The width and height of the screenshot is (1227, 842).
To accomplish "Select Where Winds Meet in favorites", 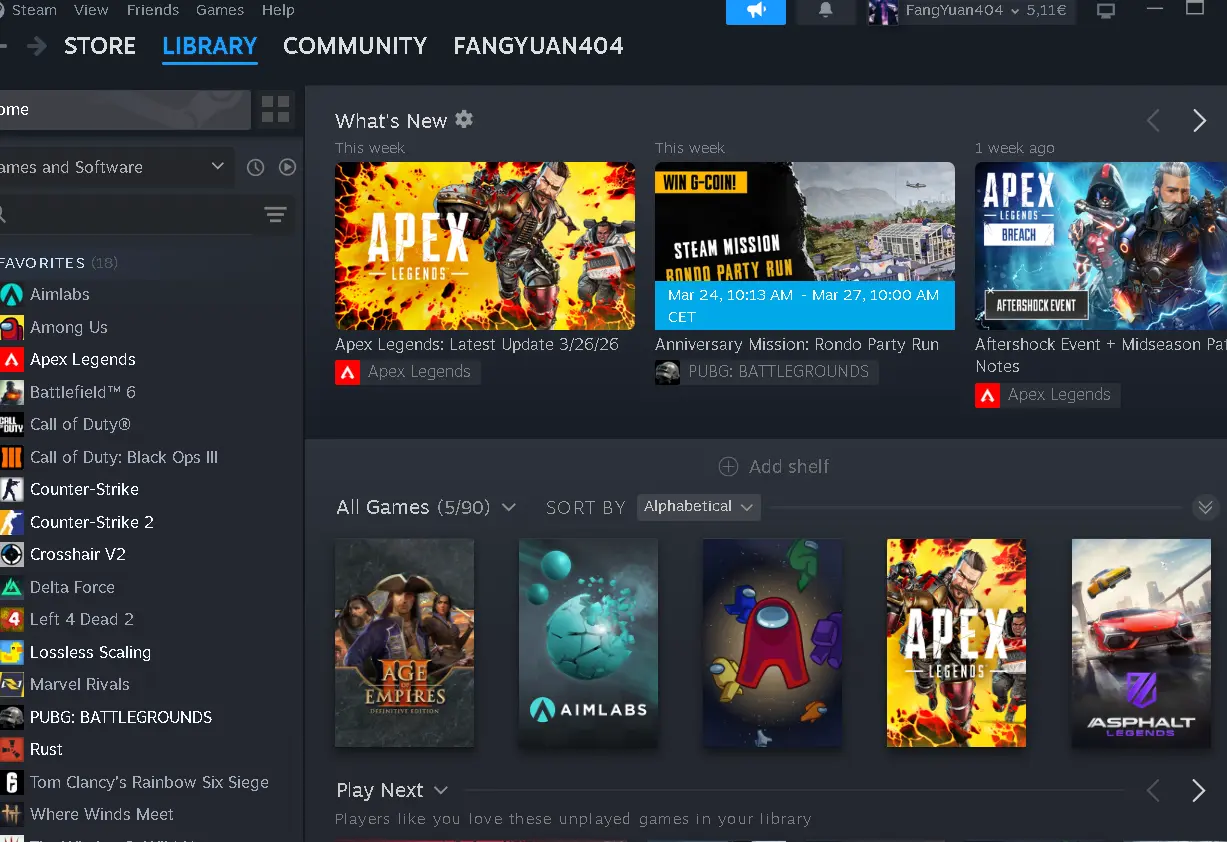I will coord(101,814).
